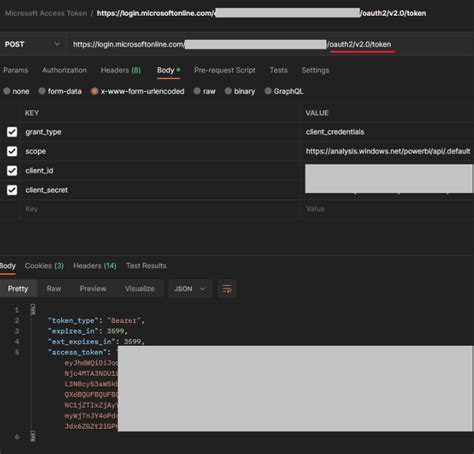This screenshot has height=454, width=474.
Task: Open the response Headers (14) tab
Action: pos(95,266)
